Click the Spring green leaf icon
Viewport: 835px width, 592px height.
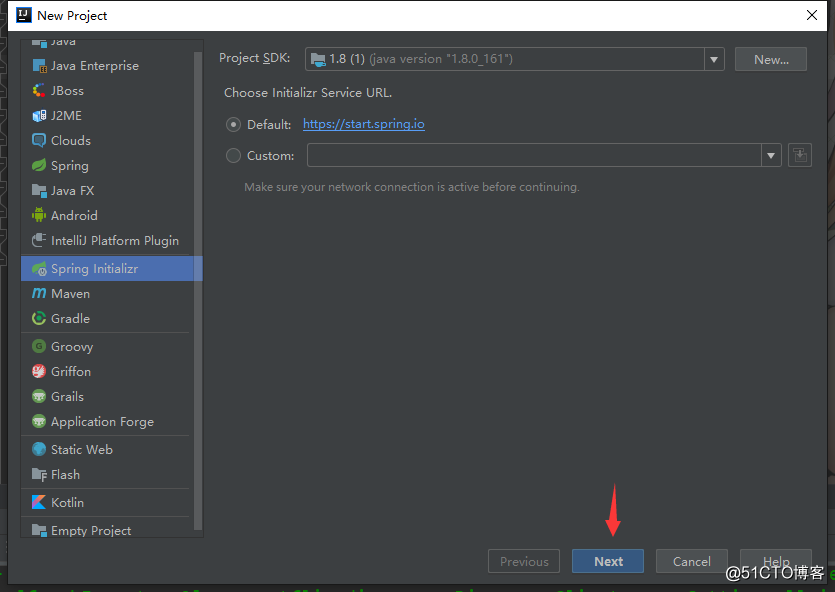pos(39,166)
